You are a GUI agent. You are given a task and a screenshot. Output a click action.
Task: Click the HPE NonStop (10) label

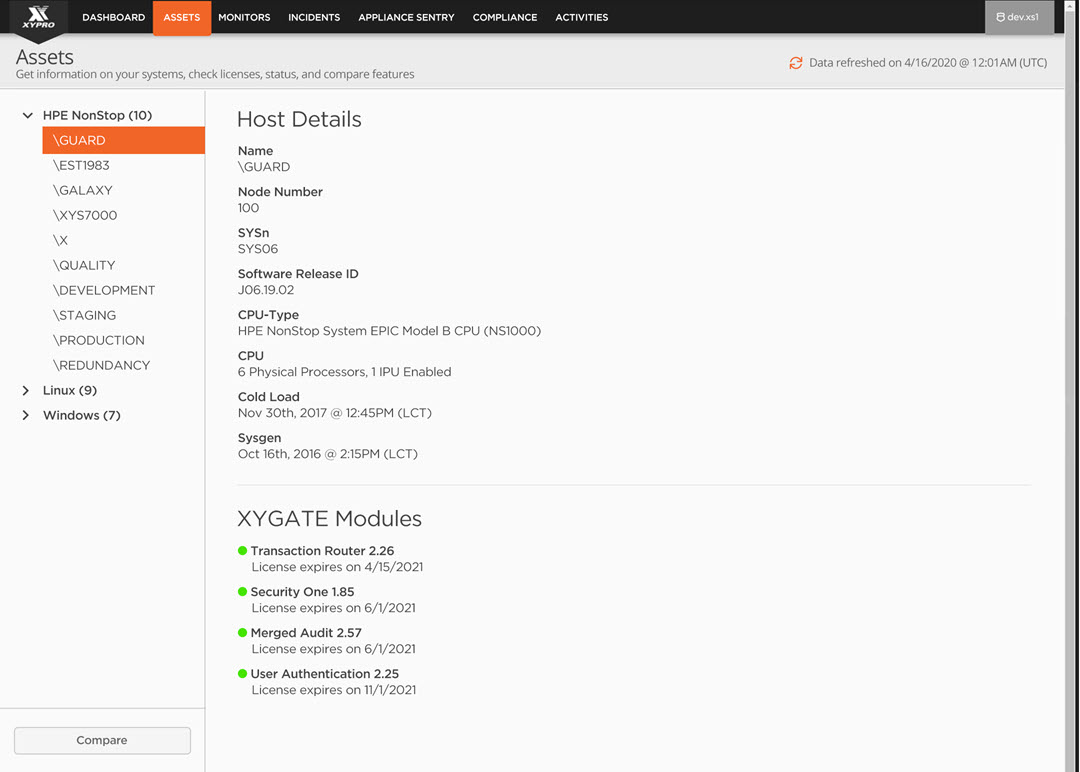[x=97, y=115]
